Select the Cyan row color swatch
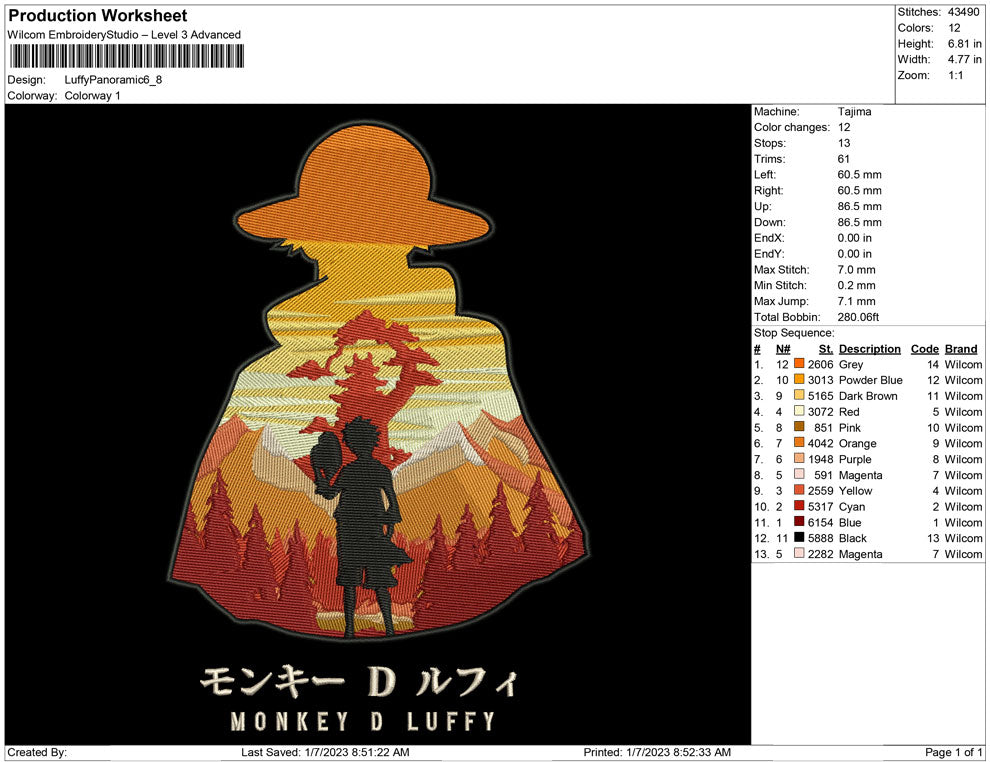 point(799,506)
